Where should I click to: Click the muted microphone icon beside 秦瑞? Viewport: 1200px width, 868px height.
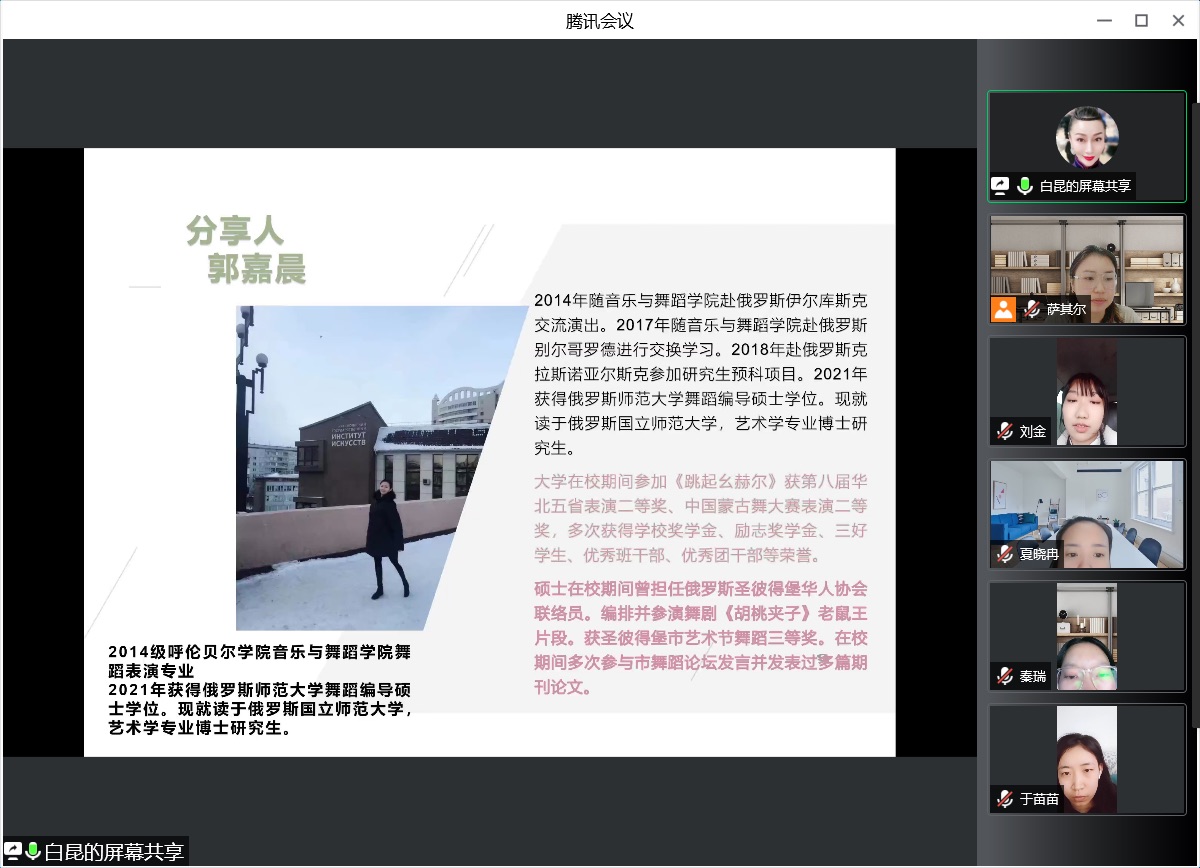1004,676
